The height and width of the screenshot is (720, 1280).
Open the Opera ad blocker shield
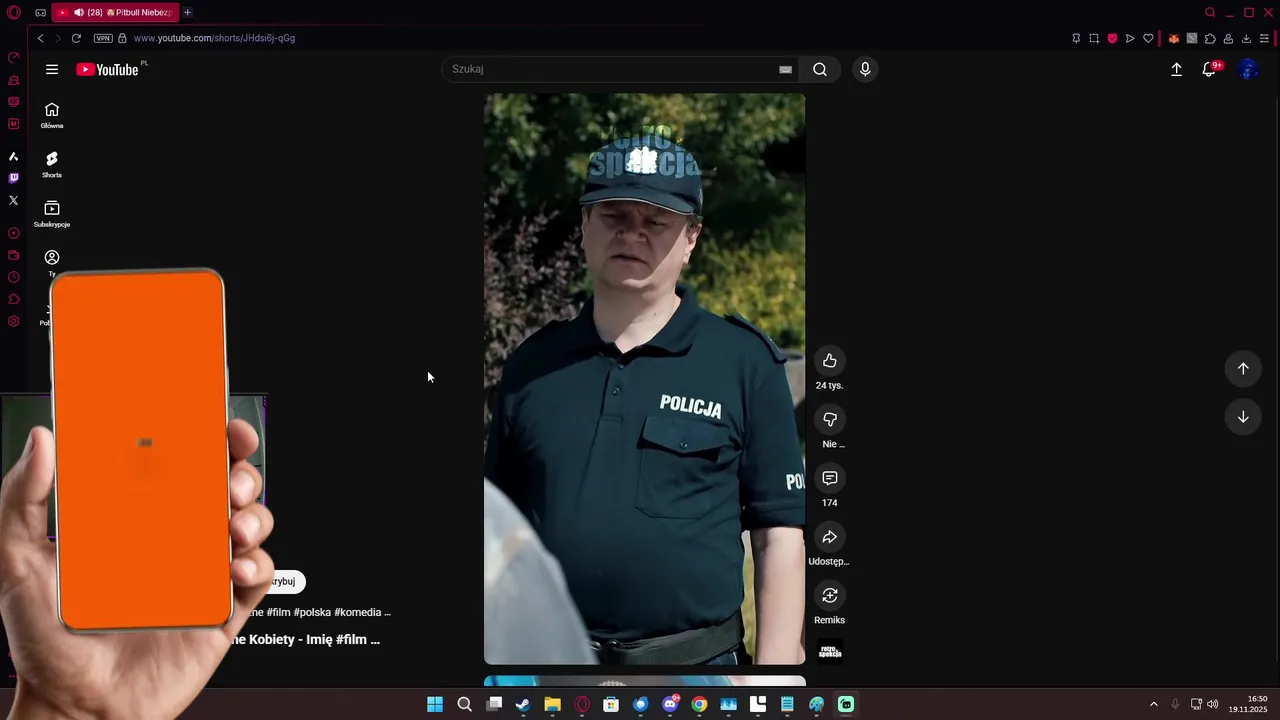tap(1112, 38)
